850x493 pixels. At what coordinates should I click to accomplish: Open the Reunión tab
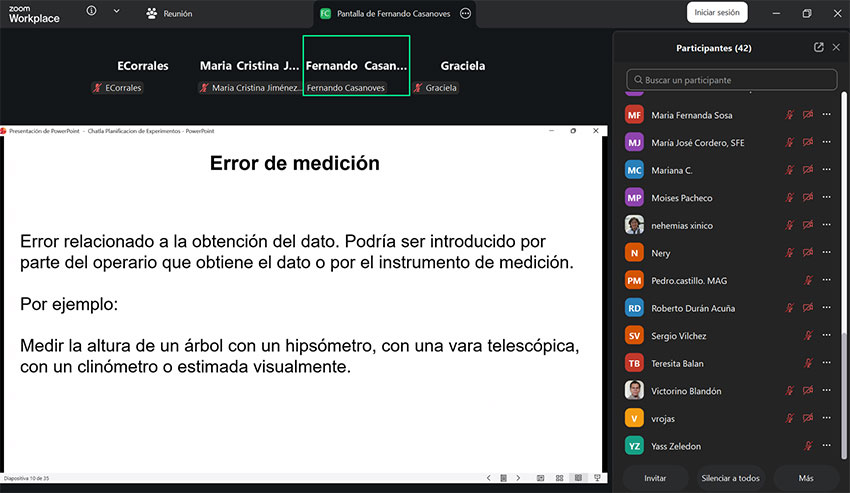(x=169, y=14)
